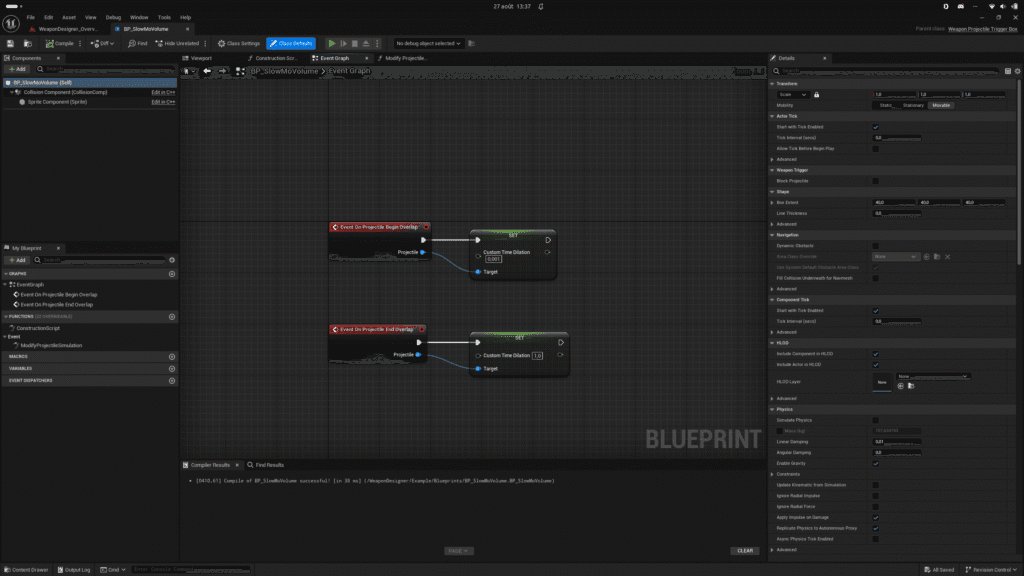Open the debug object selection dropdown
1024x576 pixels.
pos(428,44)
